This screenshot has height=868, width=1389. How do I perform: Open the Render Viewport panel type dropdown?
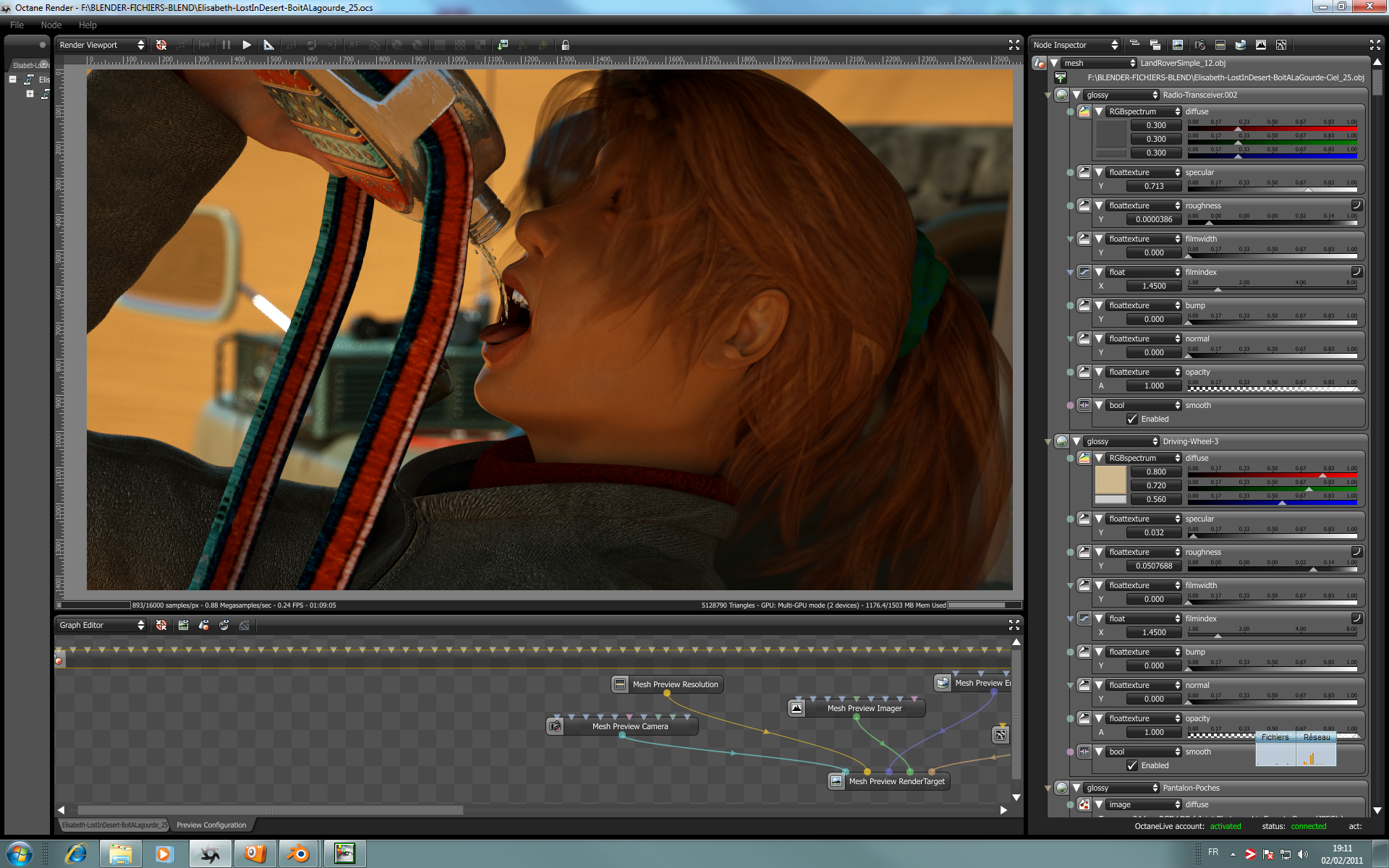(101, 45)
